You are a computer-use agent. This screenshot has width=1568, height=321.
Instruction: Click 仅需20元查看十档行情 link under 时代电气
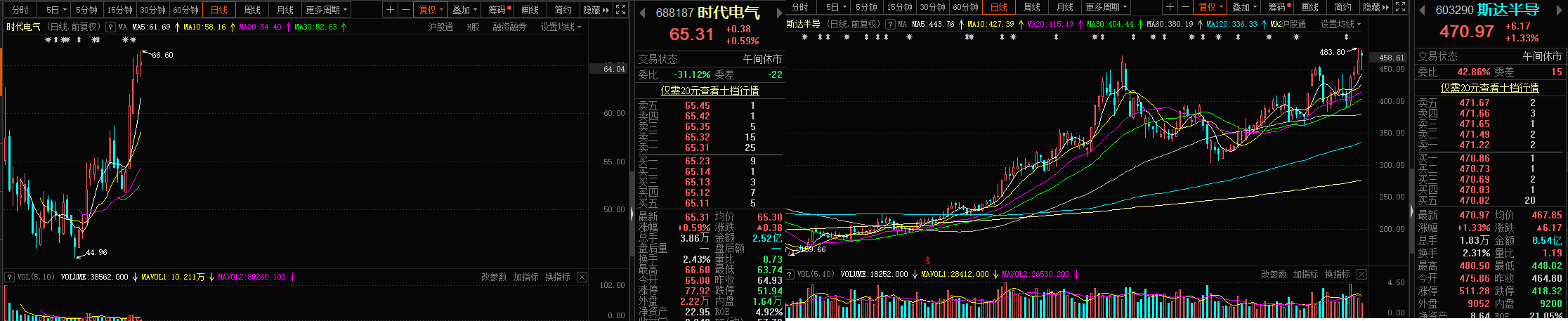point(710,90)
